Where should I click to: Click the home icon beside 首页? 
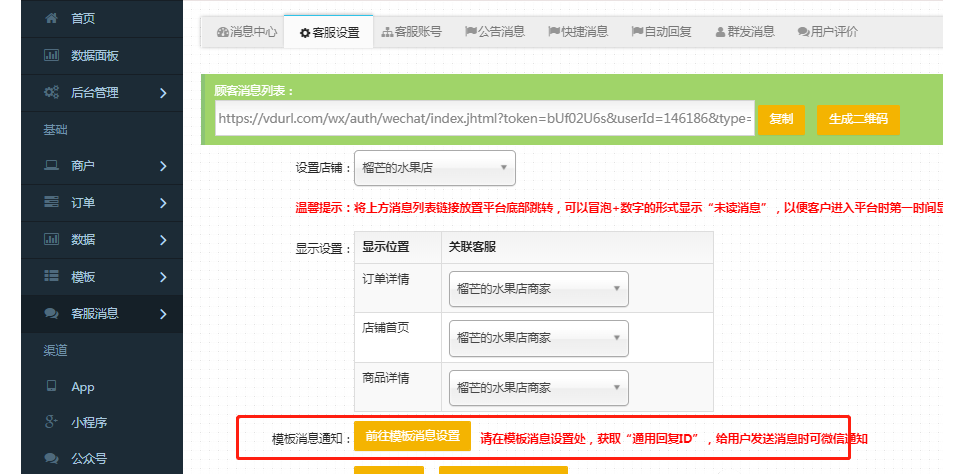pos(51,19)
